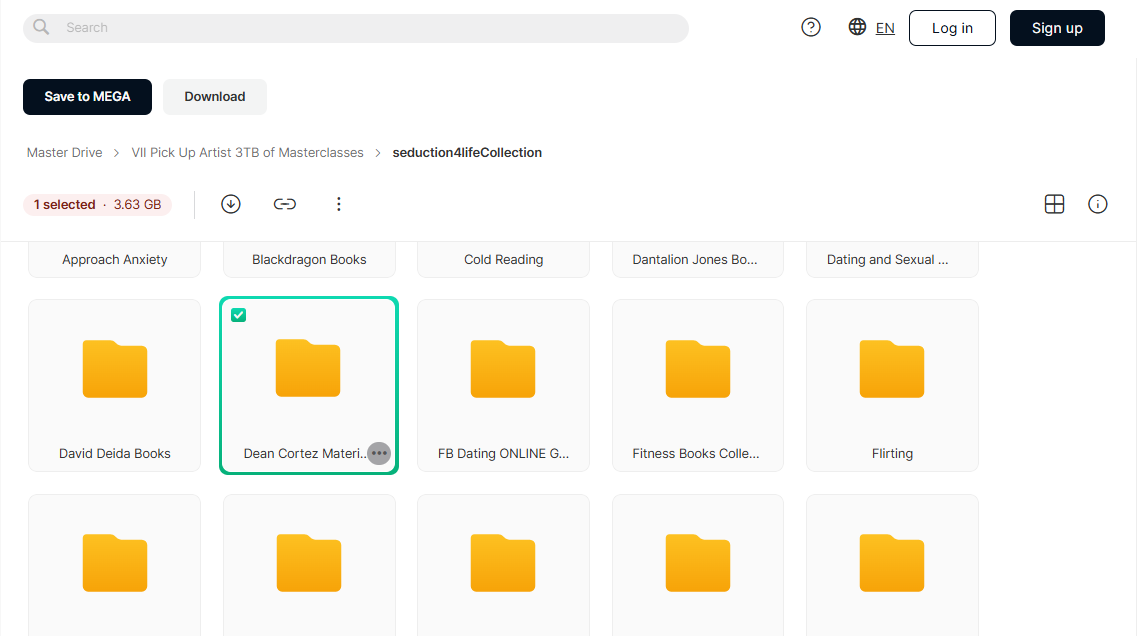Select the David Deida Books folder icon
The image size is (1137, 636).
point(115,369)
